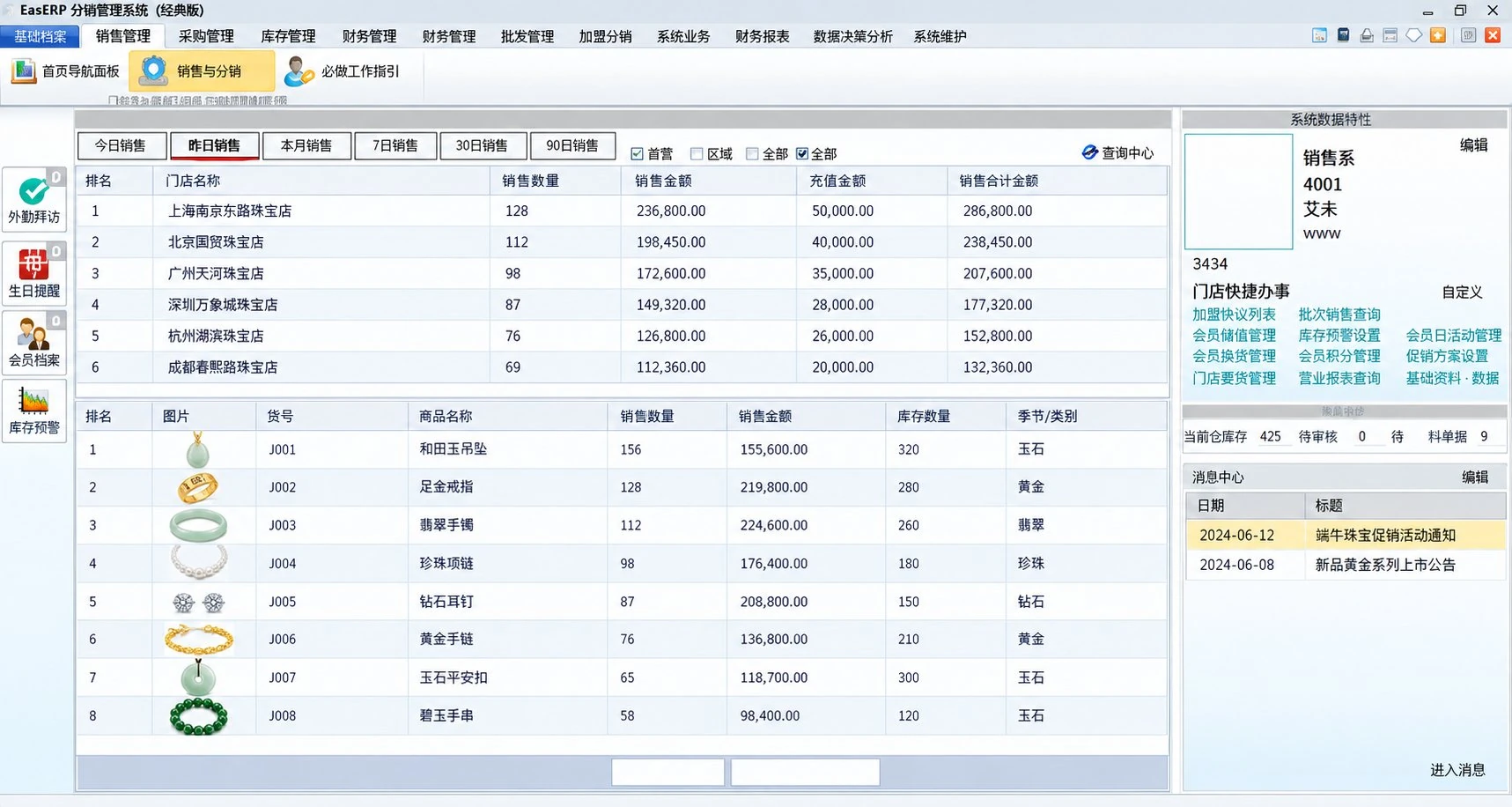Click the printer icon in top-right toolbar
The height and width of the screenshot is (807, 1512).
click(1367, 35)
